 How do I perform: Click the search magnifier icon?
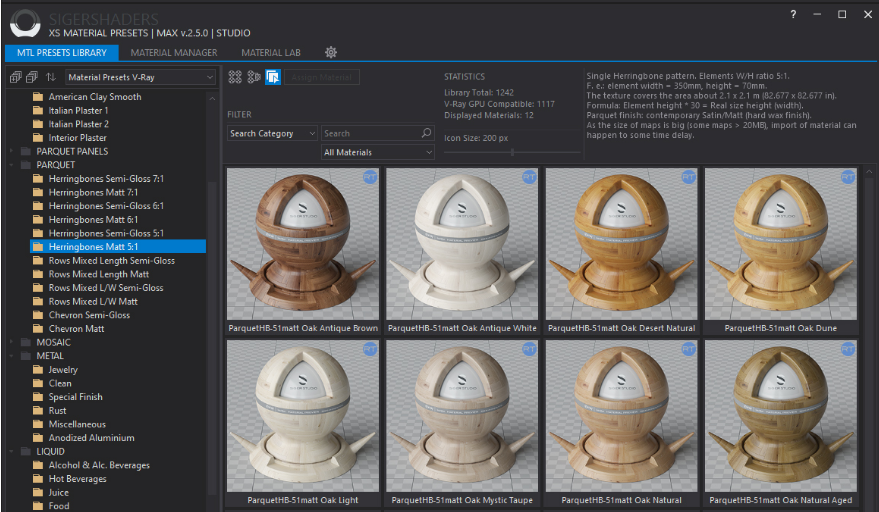click(x=427, y=133)
